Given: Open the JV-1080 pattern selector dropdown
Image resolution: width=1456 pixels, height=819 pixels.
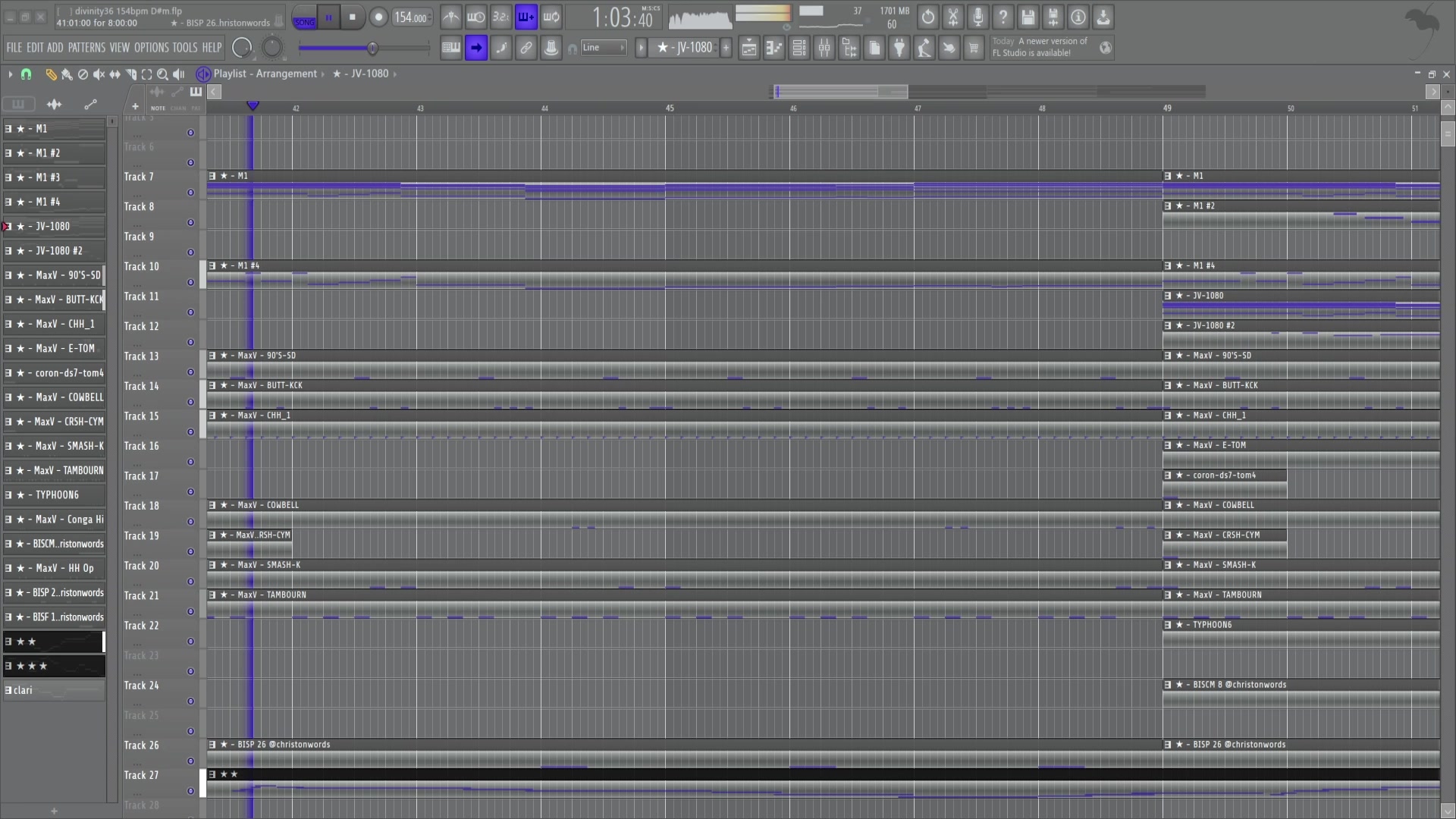Looking at the screenshot, I should (685, 48).
